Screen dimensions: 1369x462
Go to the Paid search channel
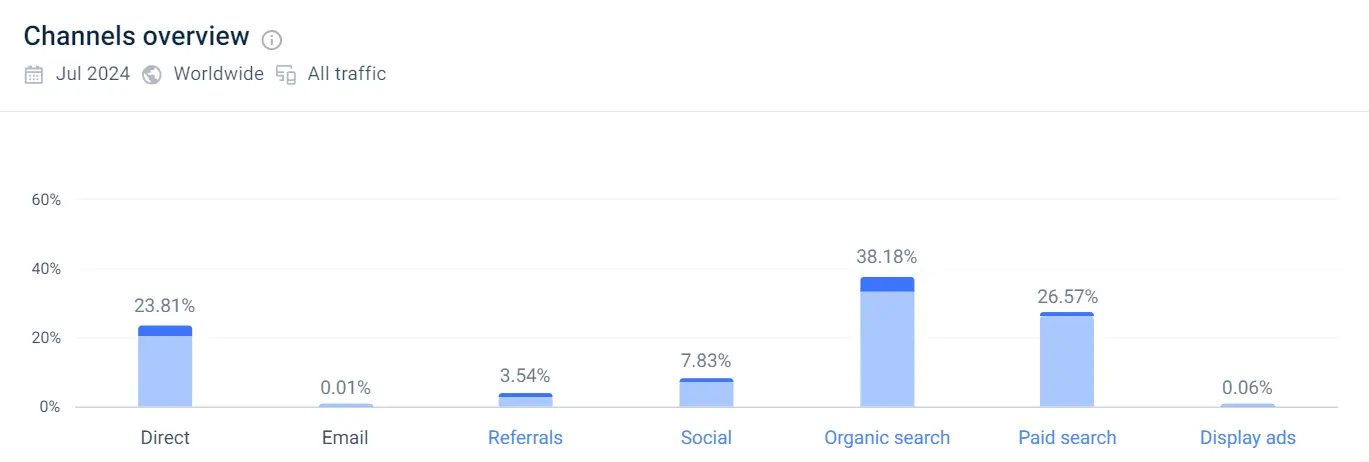tap(1067, 438)
